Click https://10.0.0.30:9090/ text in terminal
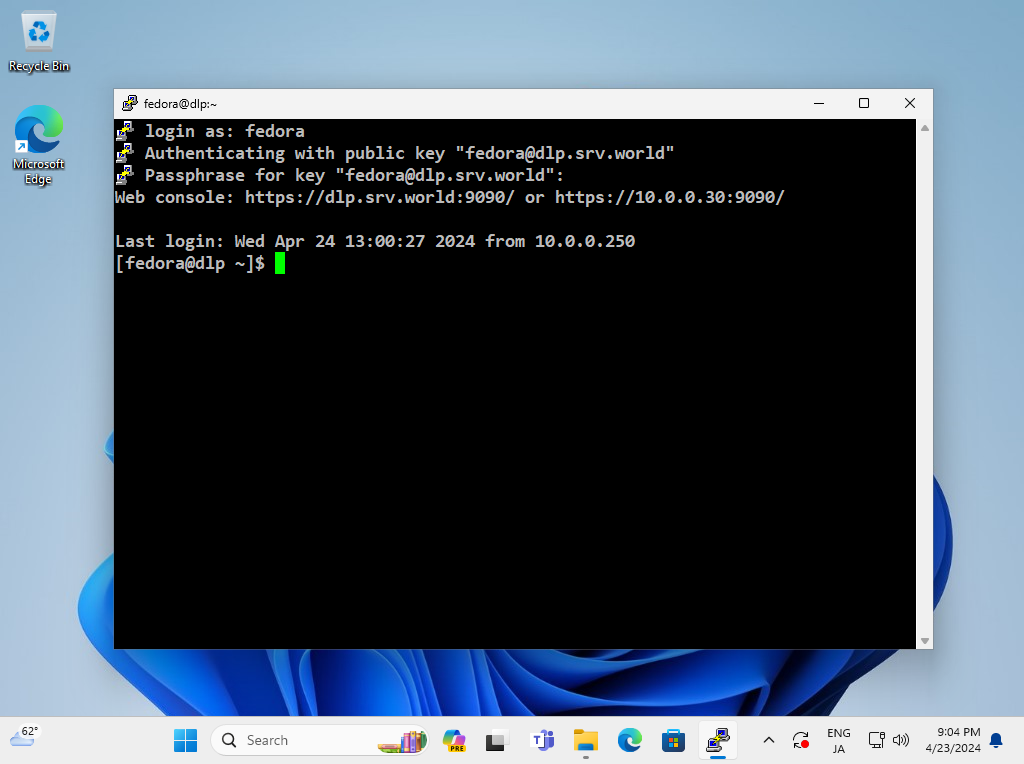This screenshot has height=764, width=1024. click(669, 197)
